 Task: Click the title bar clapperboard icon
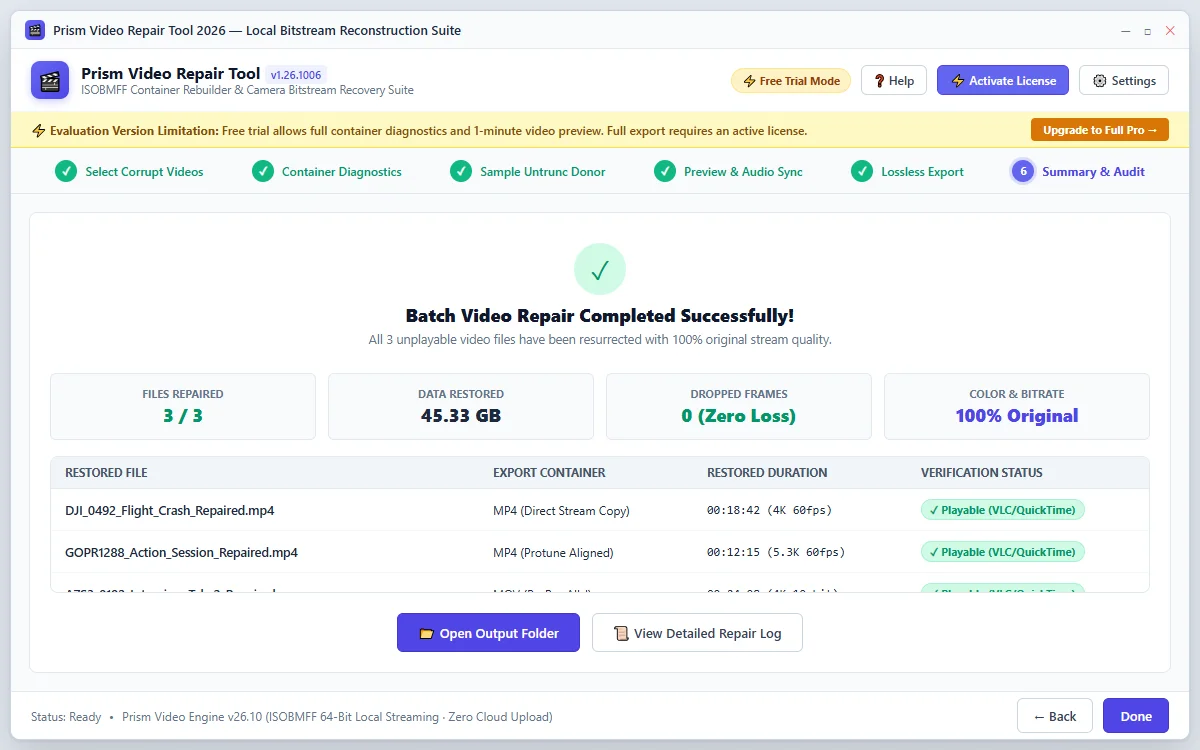35,30
